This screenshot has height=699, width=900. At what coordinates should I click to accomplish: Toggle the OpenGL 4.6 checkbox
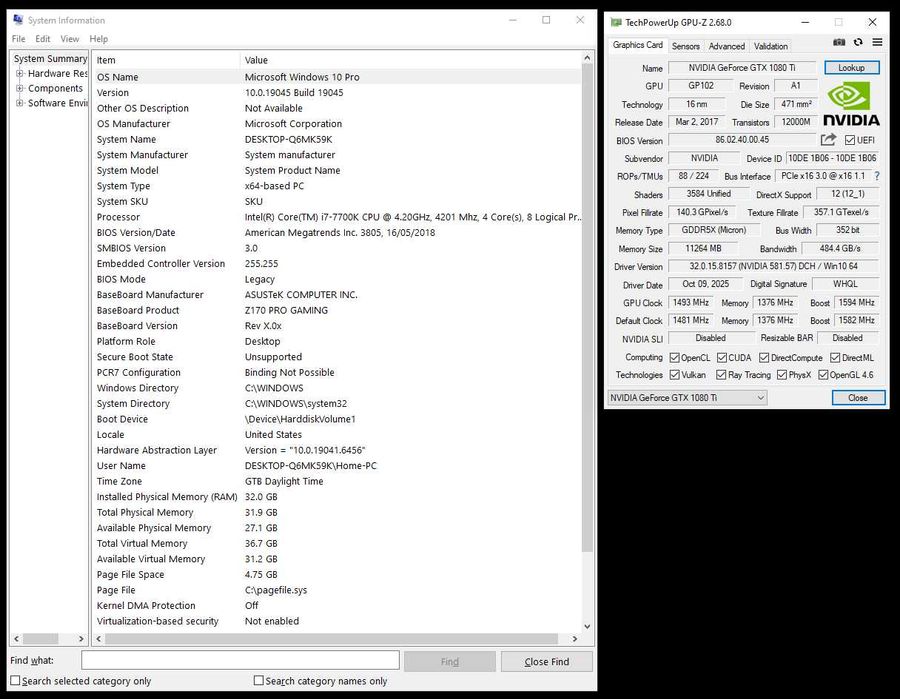pyautogui.click(x=823, y=375)
